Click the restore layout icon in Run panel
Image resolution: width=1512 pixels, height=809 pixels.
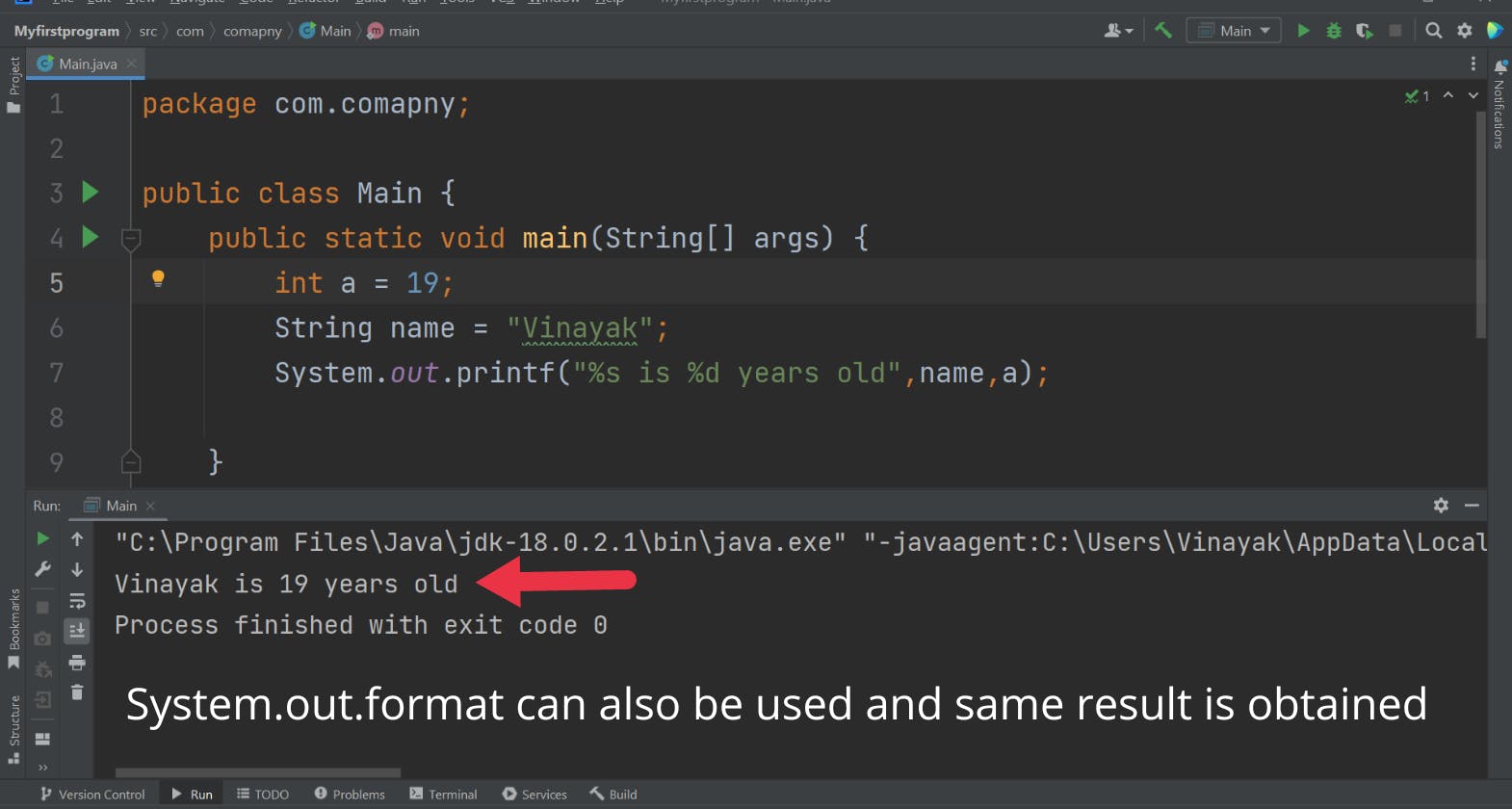point(42,739)
